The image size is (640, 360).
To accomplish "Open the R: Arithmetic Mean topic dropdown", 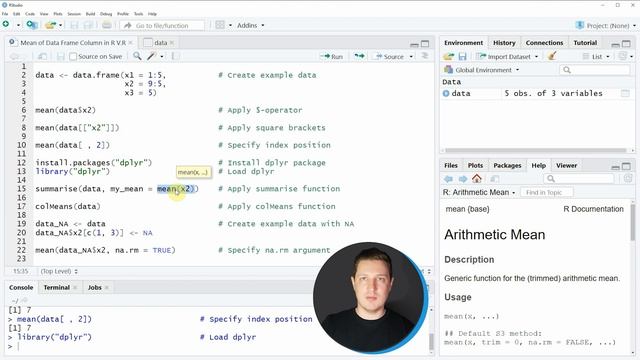I will coord(479,192).
